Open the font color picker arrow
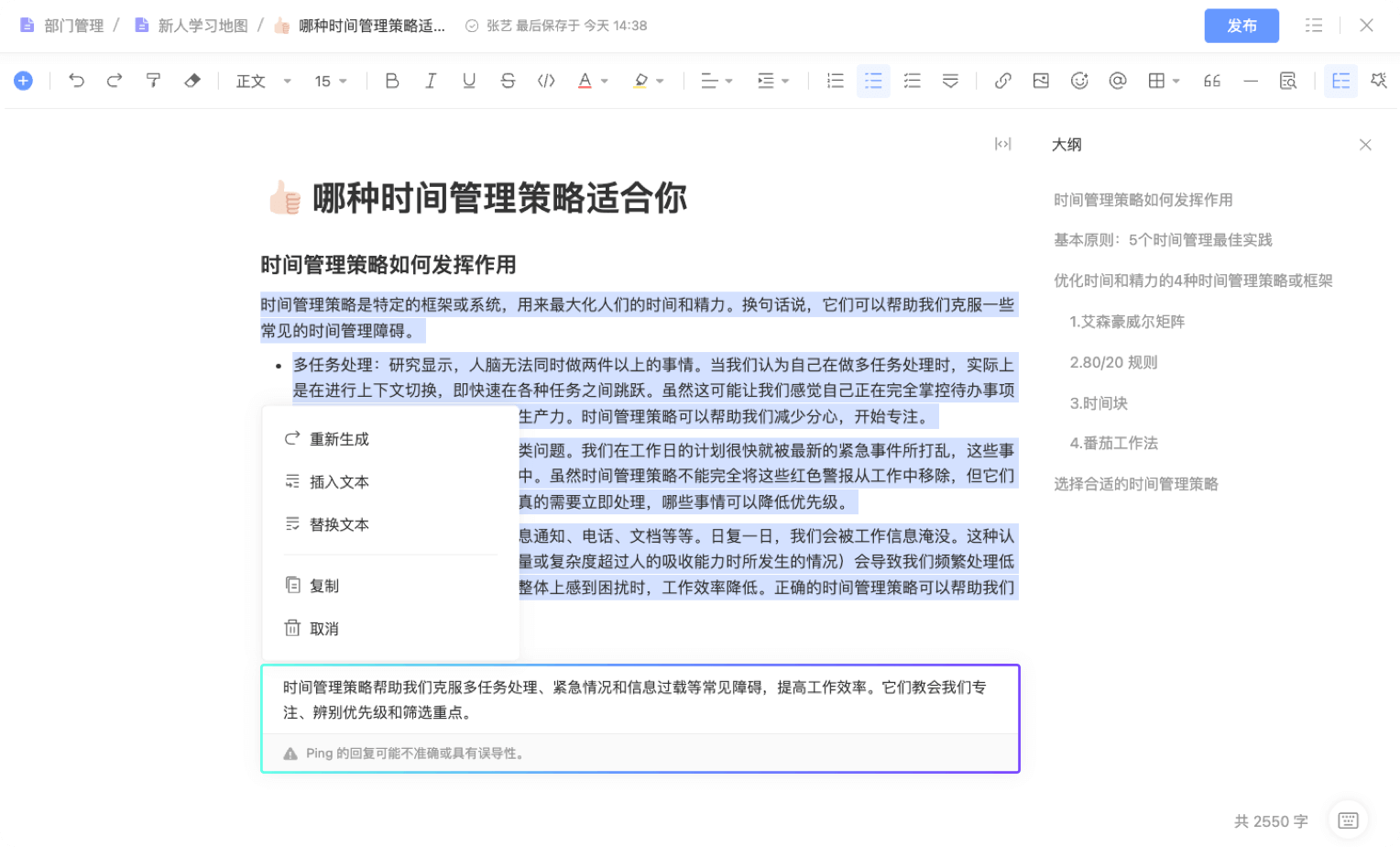 (x=605, y=81)
